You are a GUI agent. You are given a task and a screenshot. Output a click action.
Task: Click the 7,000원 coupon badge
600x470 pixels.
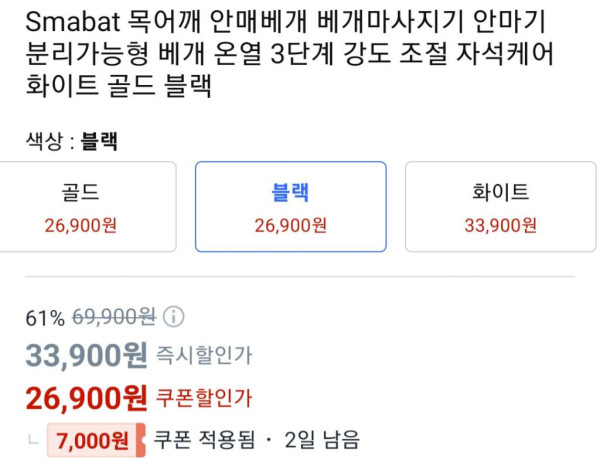93,439
